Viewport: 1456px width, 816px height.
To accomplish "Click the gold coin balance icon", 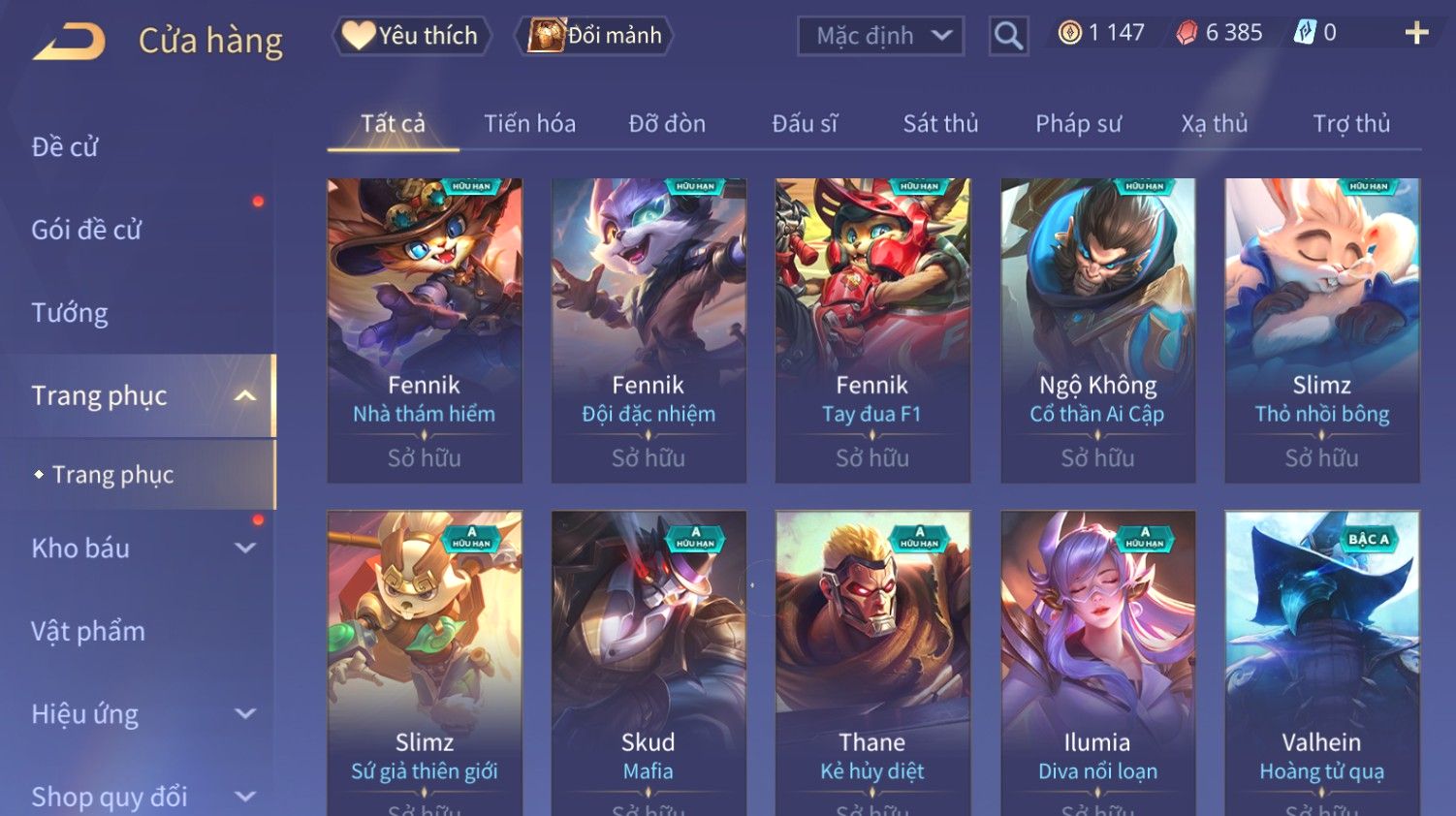I will (1070, 33).
